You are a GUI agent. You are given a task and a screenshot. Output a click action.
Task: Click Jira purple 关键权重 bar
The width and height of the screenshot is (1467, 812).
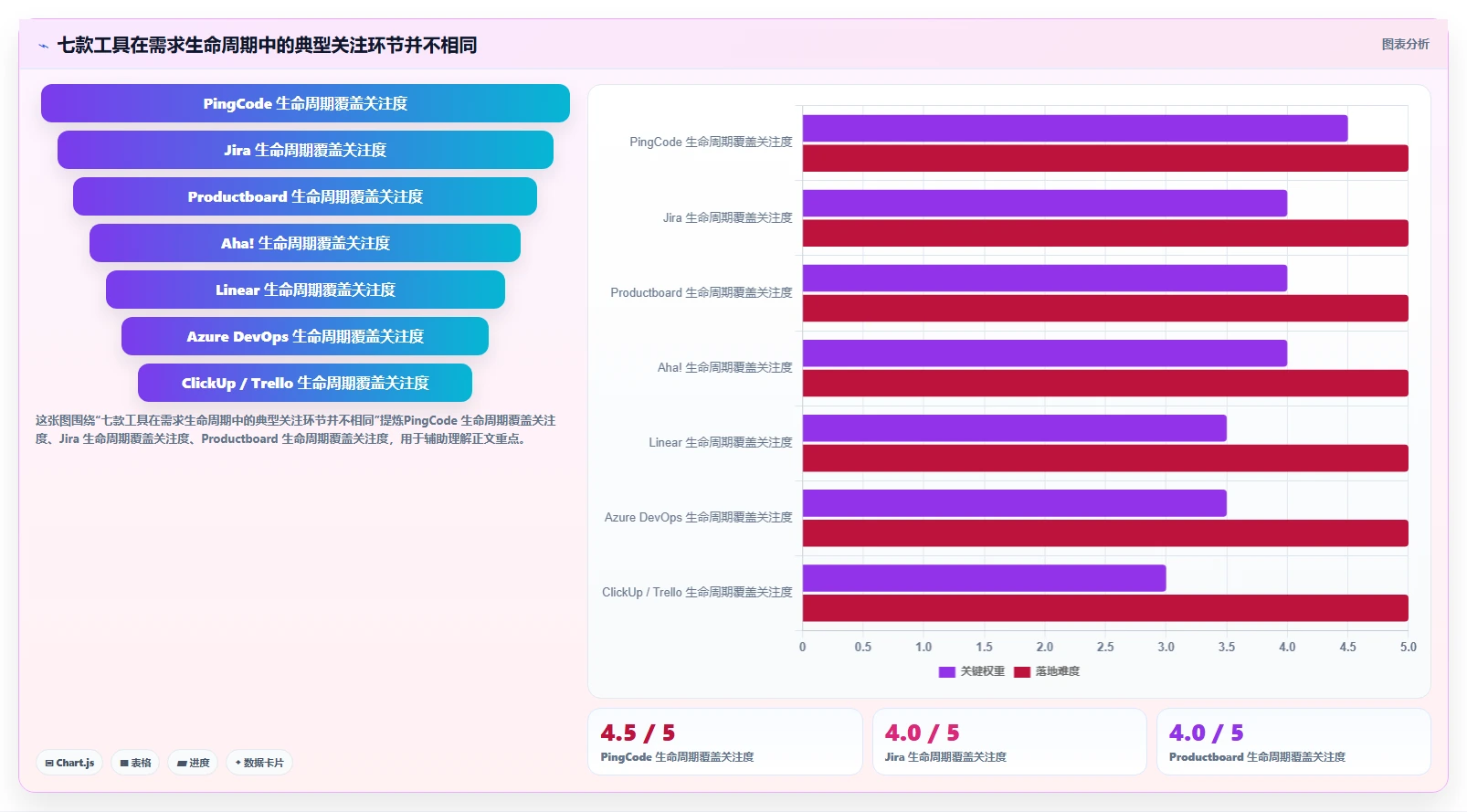pos(1045,203)
